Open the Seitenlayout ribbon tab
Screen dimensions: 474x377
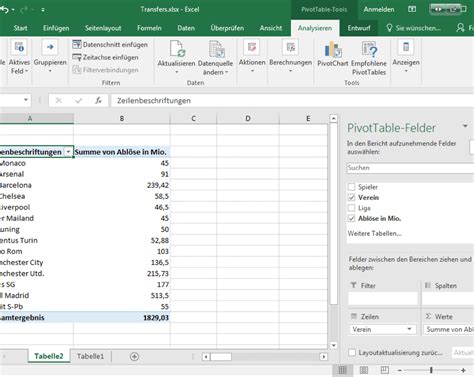103,28
